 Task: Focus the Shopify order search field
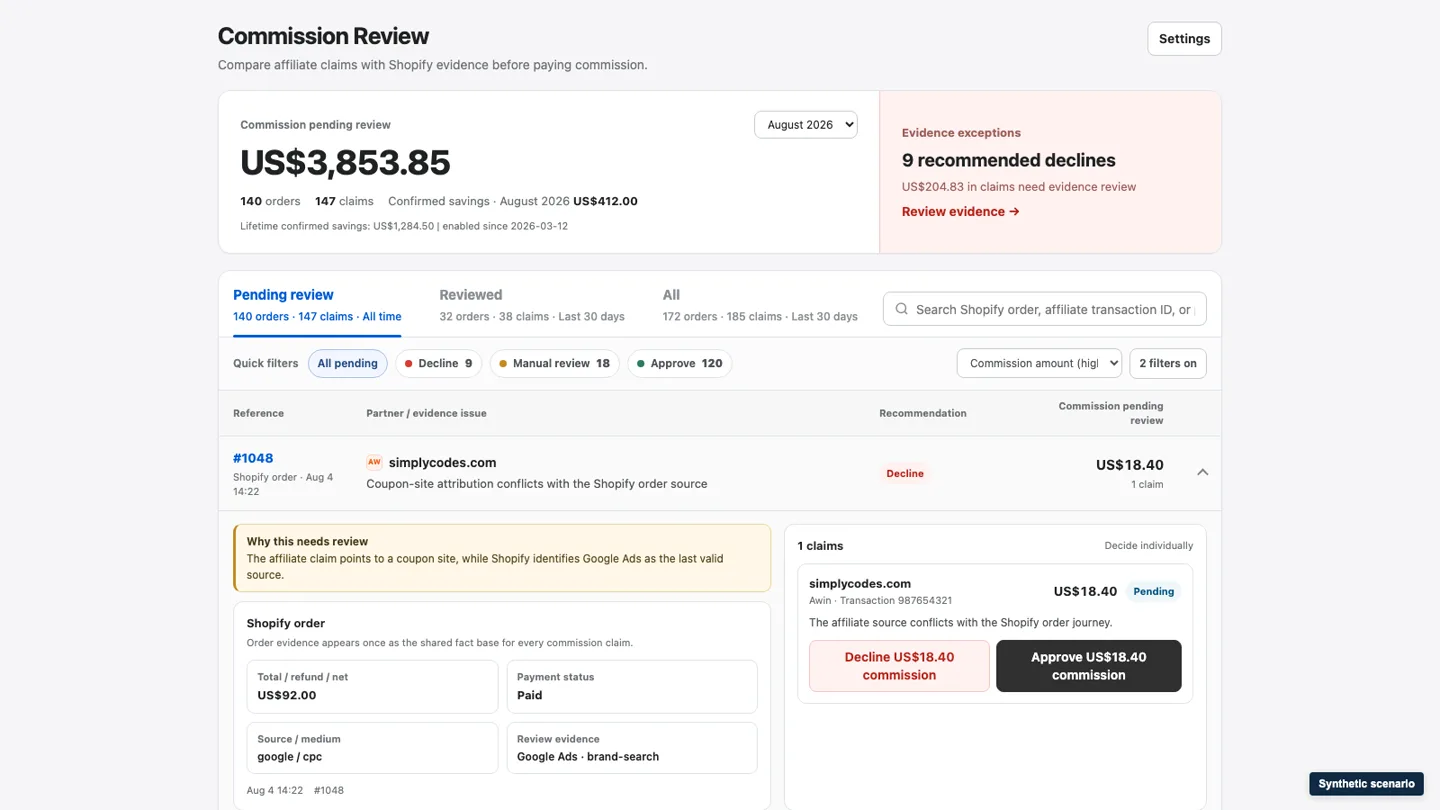[1045, 309]
